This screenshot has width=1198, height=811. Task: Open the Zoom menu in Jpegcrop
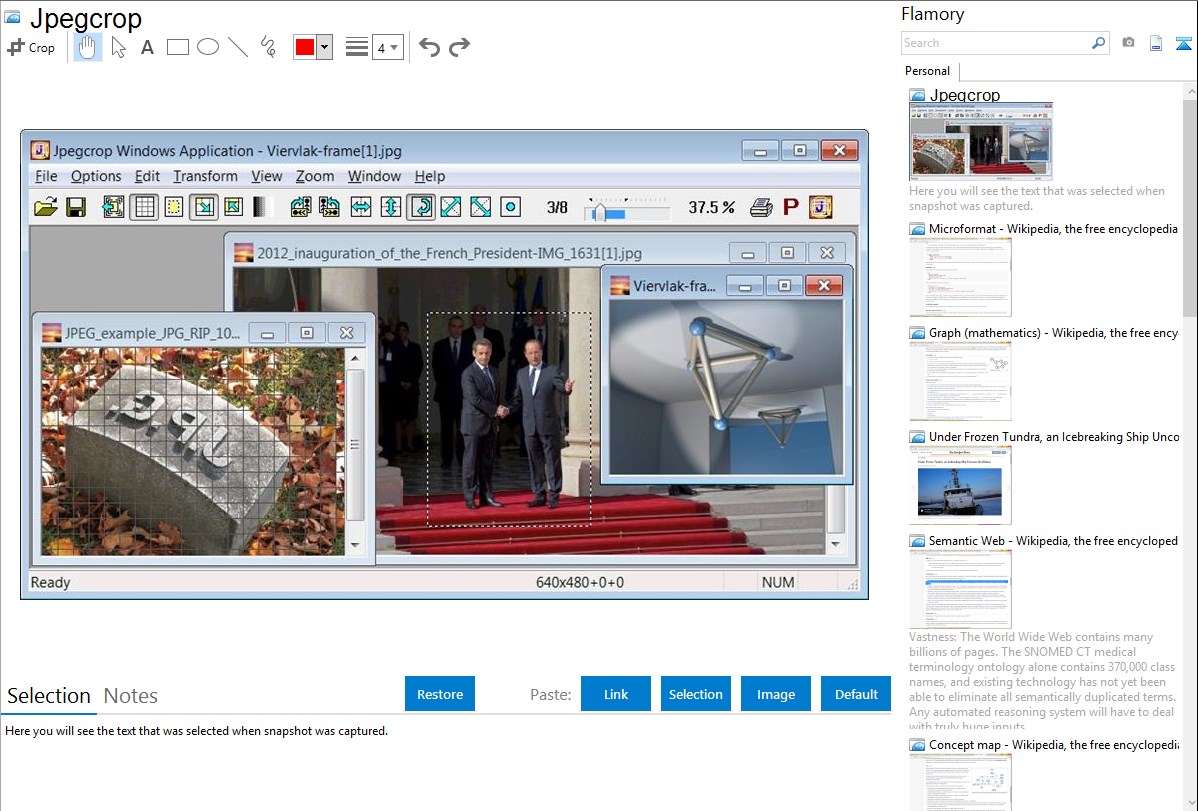(315, 177)
